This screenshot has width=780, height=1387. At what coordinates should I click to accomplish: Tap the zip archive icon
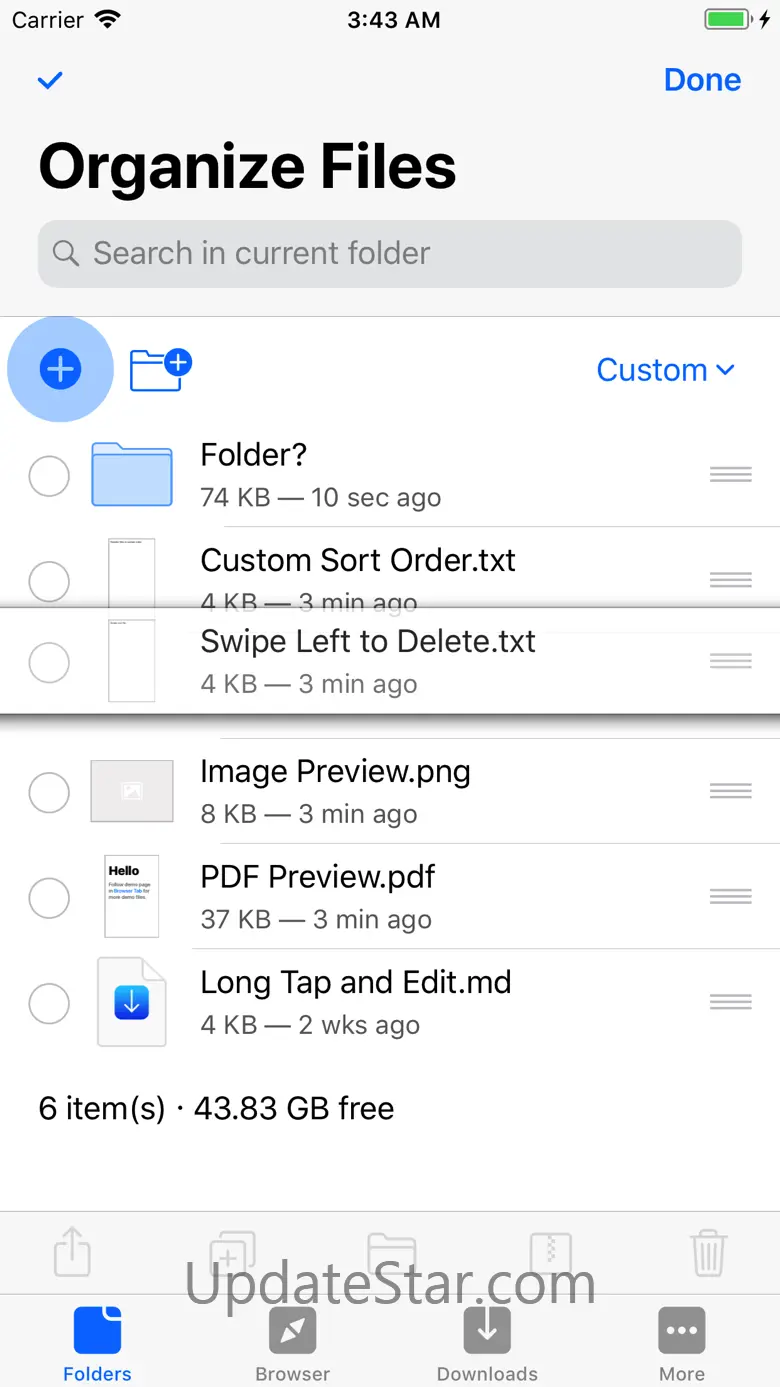[x=550, y=1251]
